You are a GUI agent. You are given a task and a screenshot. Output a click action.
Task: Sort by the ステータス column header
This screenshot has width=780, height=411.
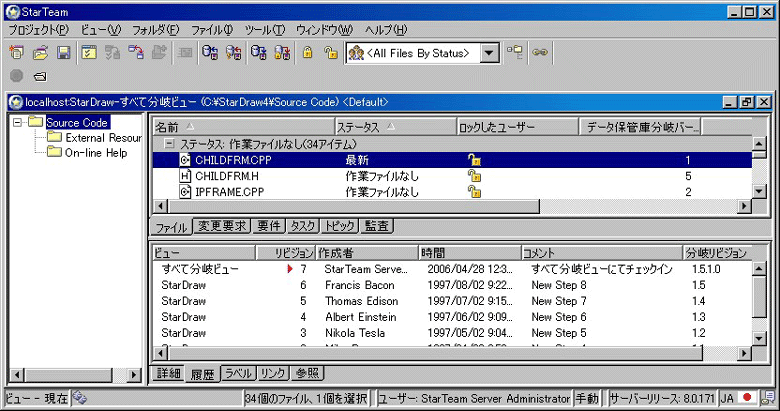395,127
